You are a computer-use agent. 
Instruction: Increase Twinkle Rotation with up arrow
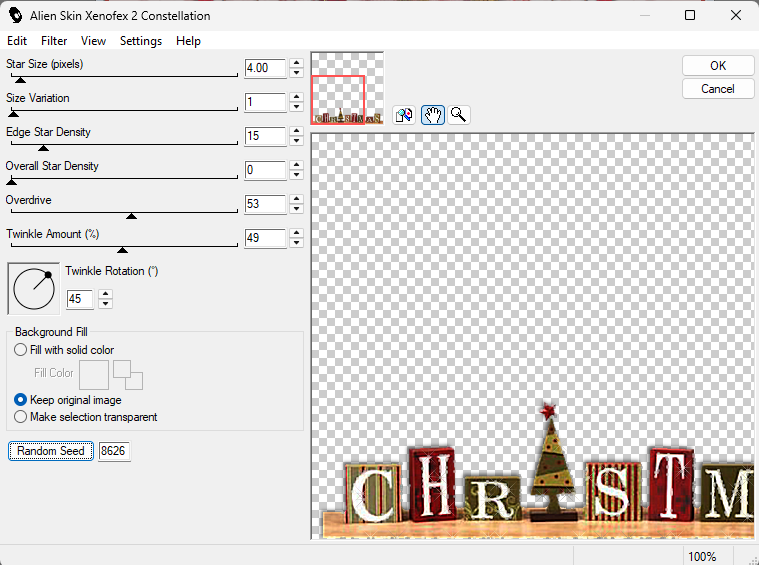[x=105, y=294]
